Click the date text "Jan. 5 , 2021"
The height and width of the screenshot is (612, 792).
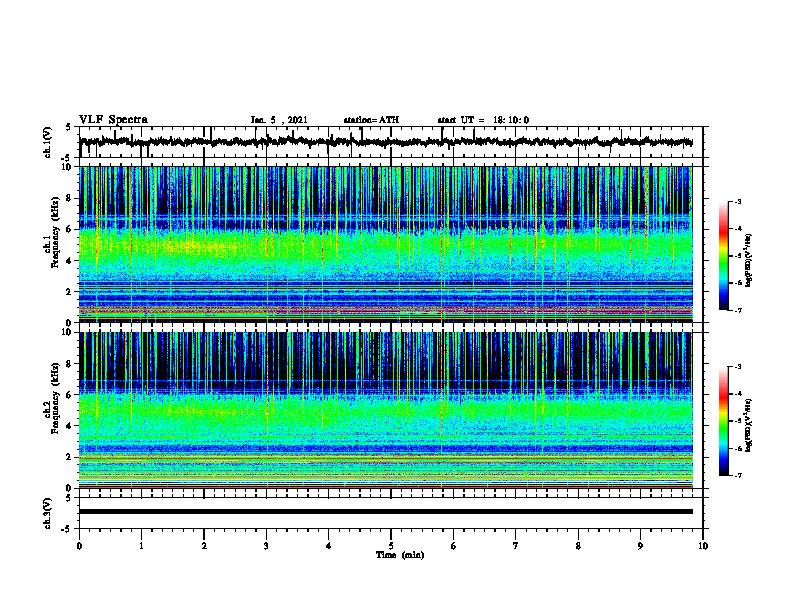click(x=279, y=120)
